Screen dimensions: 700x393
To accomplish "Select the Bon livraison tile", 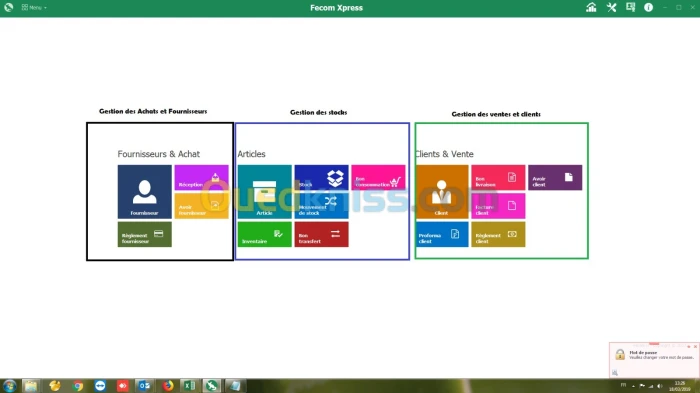I will (x=498, y=177).
